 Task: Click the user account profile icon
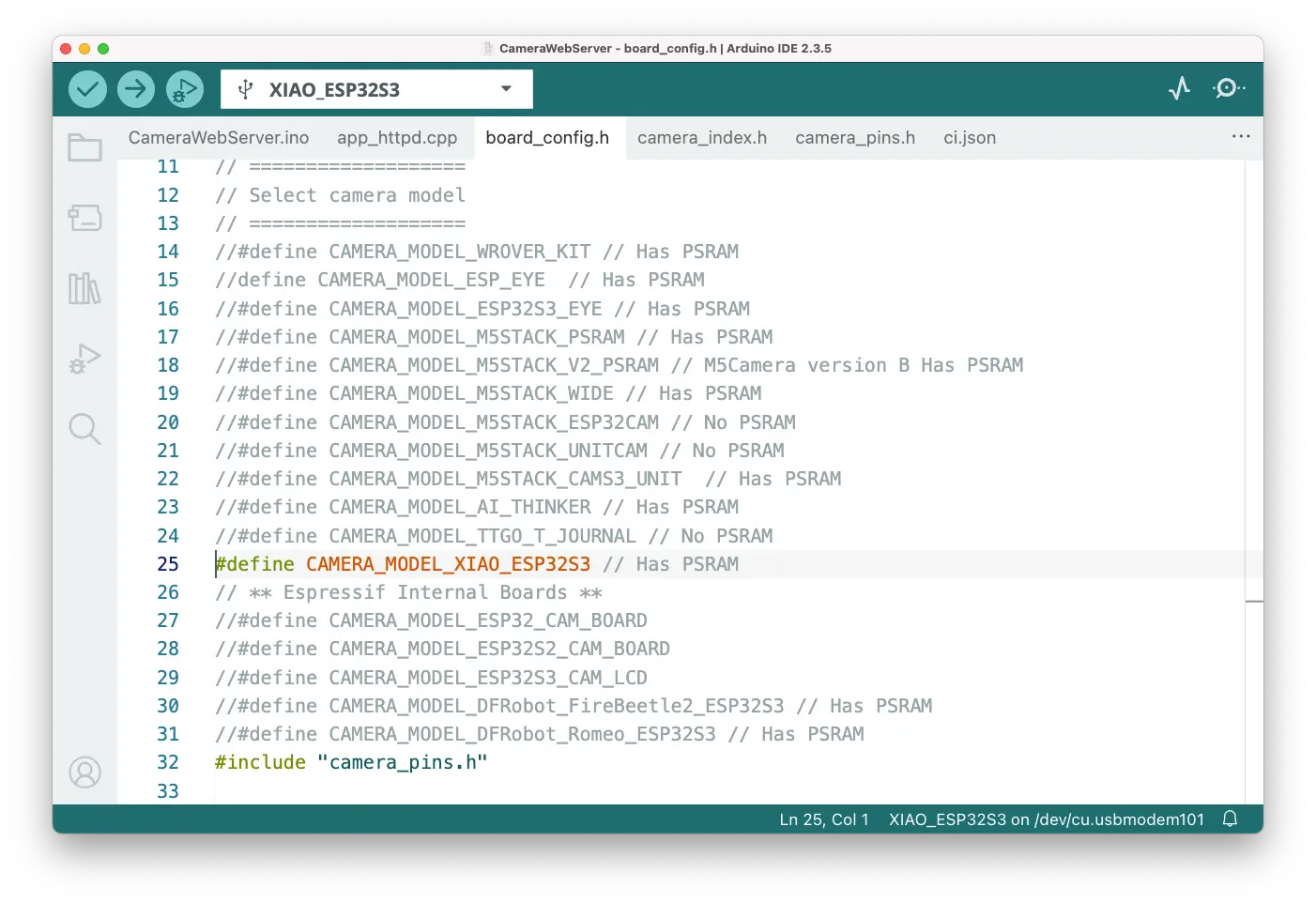pos(84,773)
